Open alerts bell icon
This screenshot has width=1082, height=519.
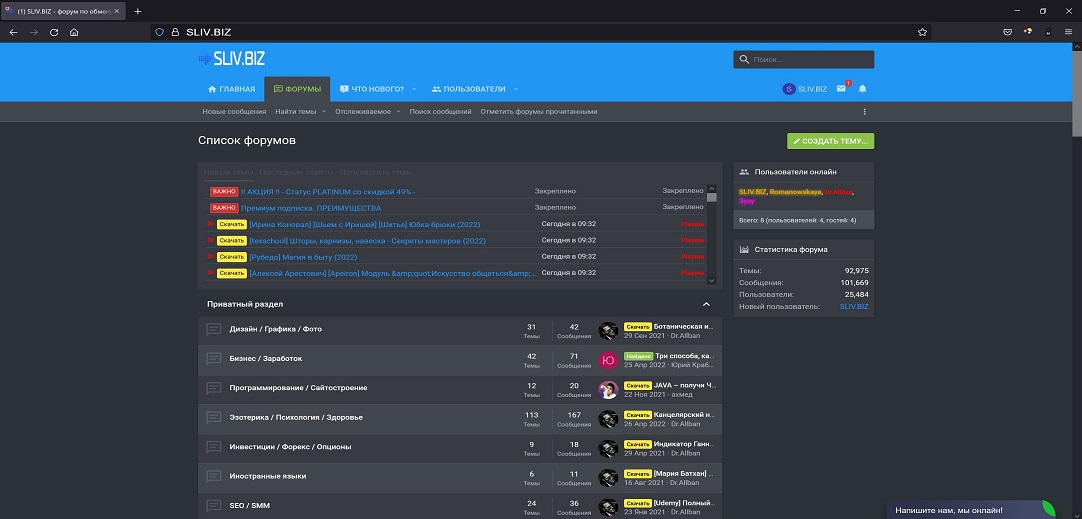point(862,88)
